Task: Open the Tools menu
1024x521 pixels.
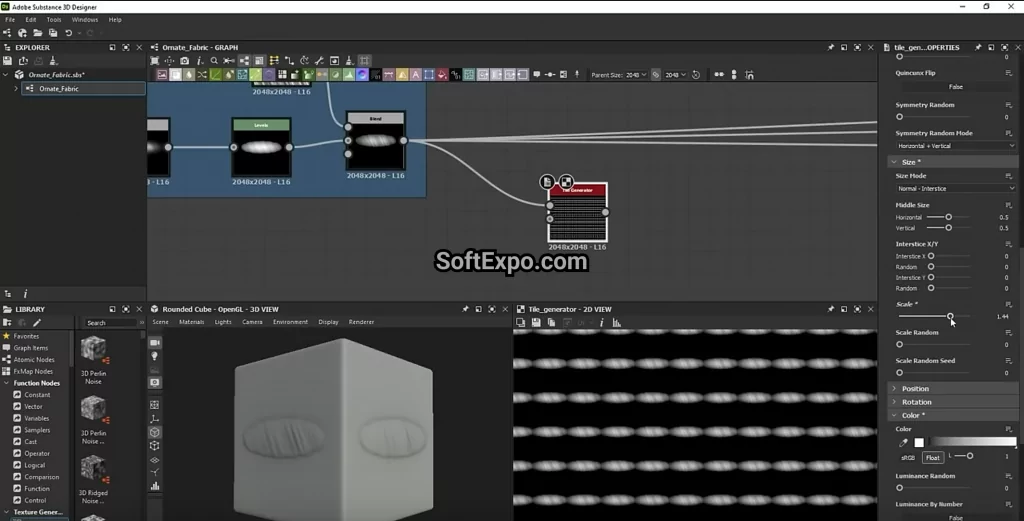Action: coord(54,20)
